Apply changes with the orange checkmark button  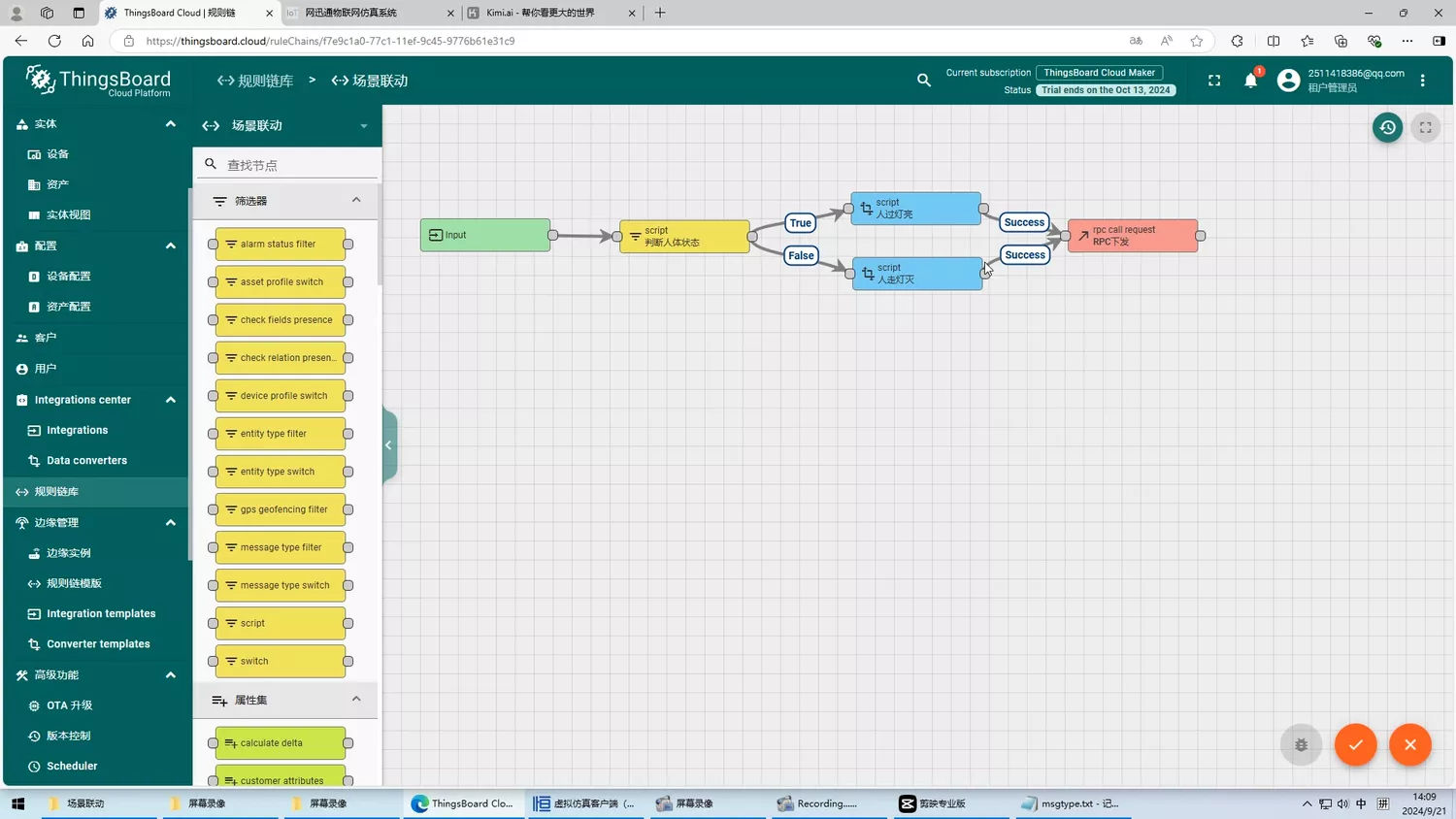(x=1355, y=744)
